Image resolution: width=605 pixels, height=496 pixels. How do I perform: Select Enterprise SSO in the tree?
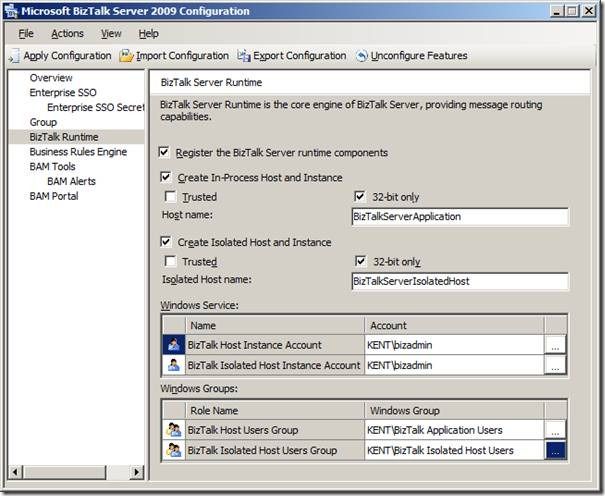coord(63,93)
